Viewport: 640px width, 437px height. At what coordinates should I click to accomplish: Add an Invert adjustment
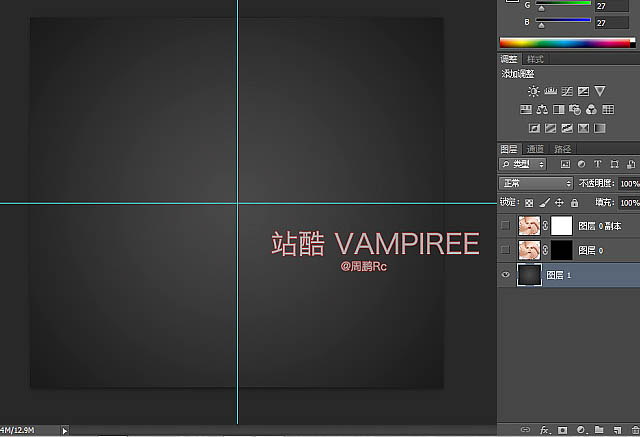(x=534, y=129)
